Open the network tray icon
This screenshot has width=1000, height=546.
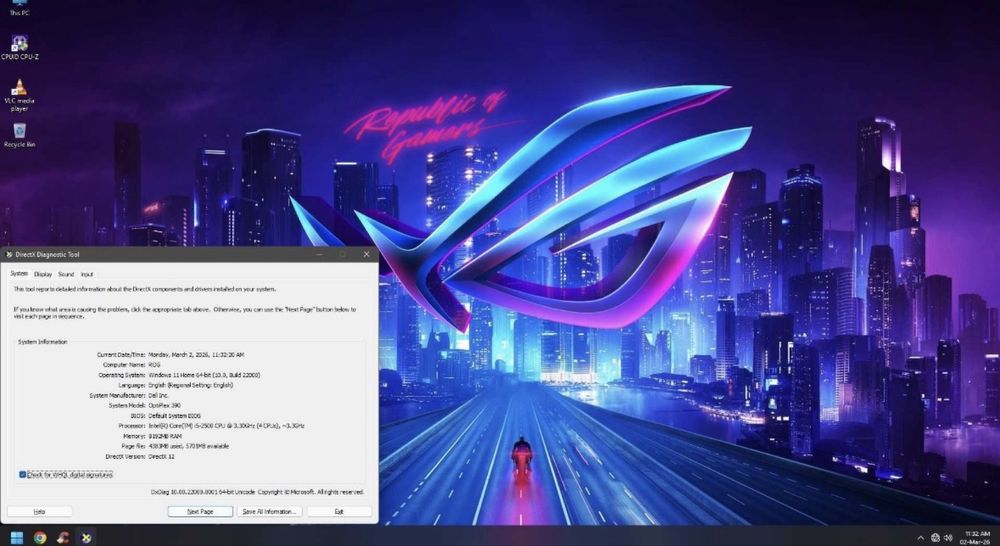(x=936, y=538)
